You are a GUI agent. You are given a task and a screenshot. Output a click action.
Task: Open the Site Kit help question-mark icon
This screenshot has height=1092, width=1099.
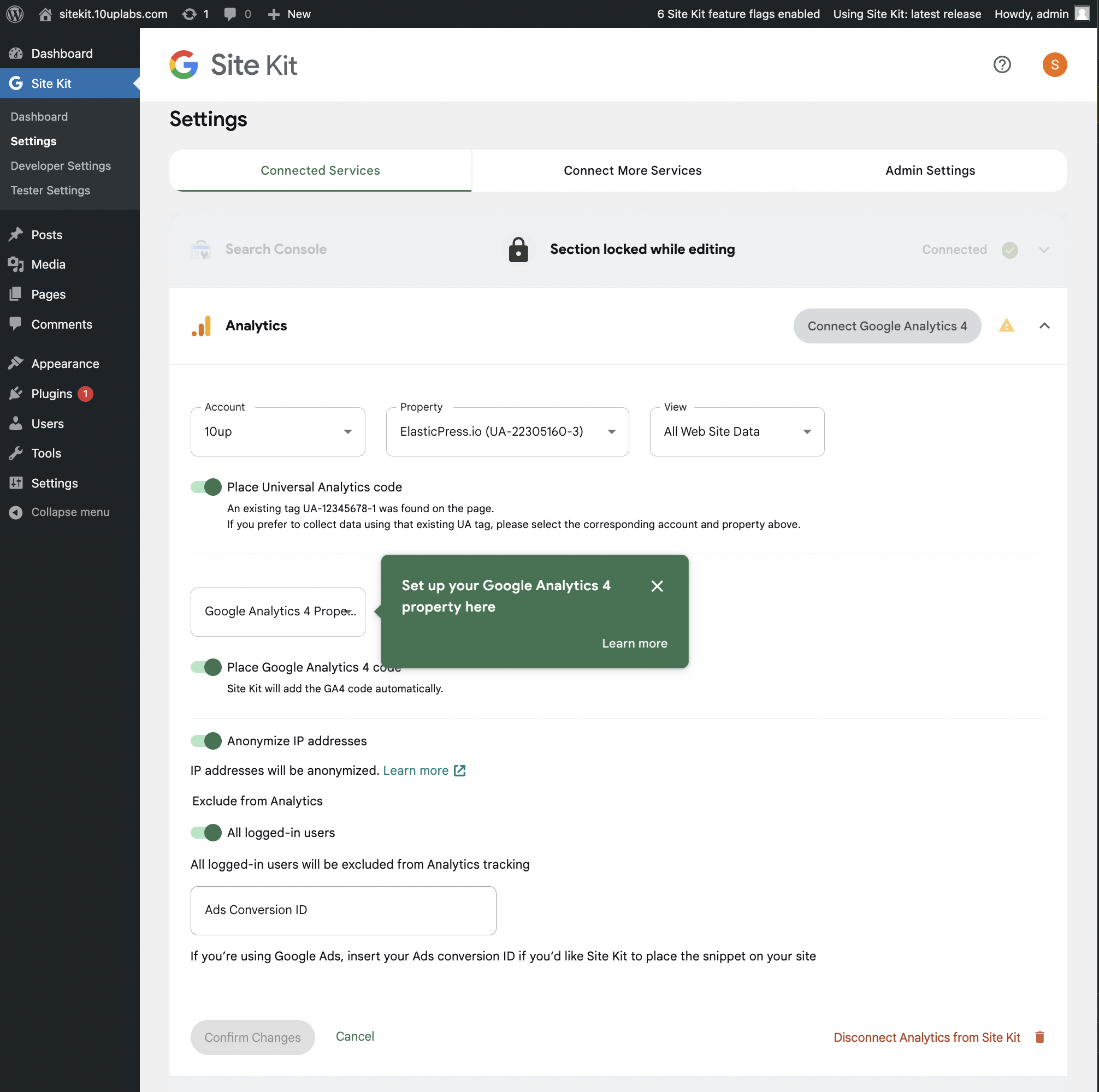[1002, 65]
